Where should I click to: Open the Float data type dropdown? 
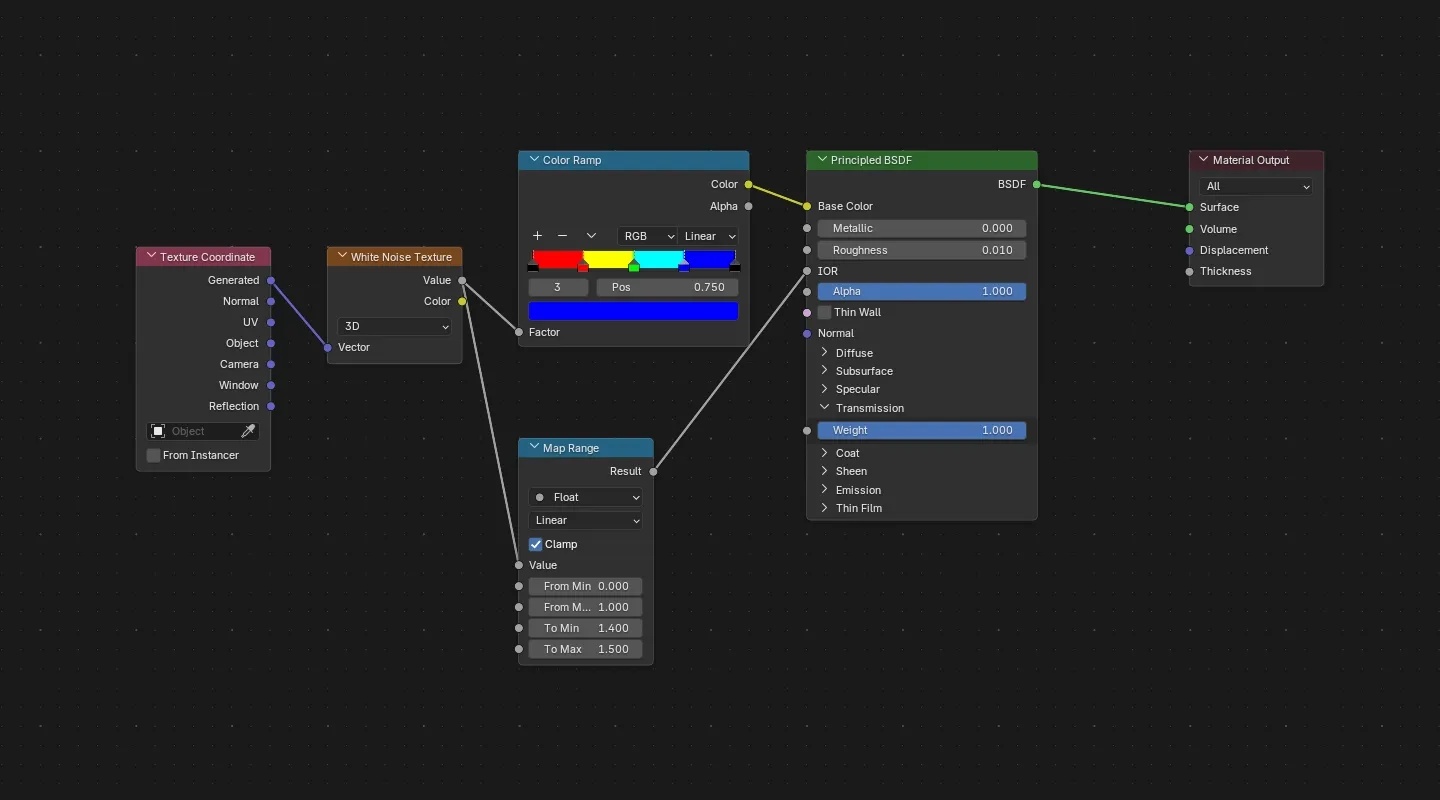click(x=586, y=497)
